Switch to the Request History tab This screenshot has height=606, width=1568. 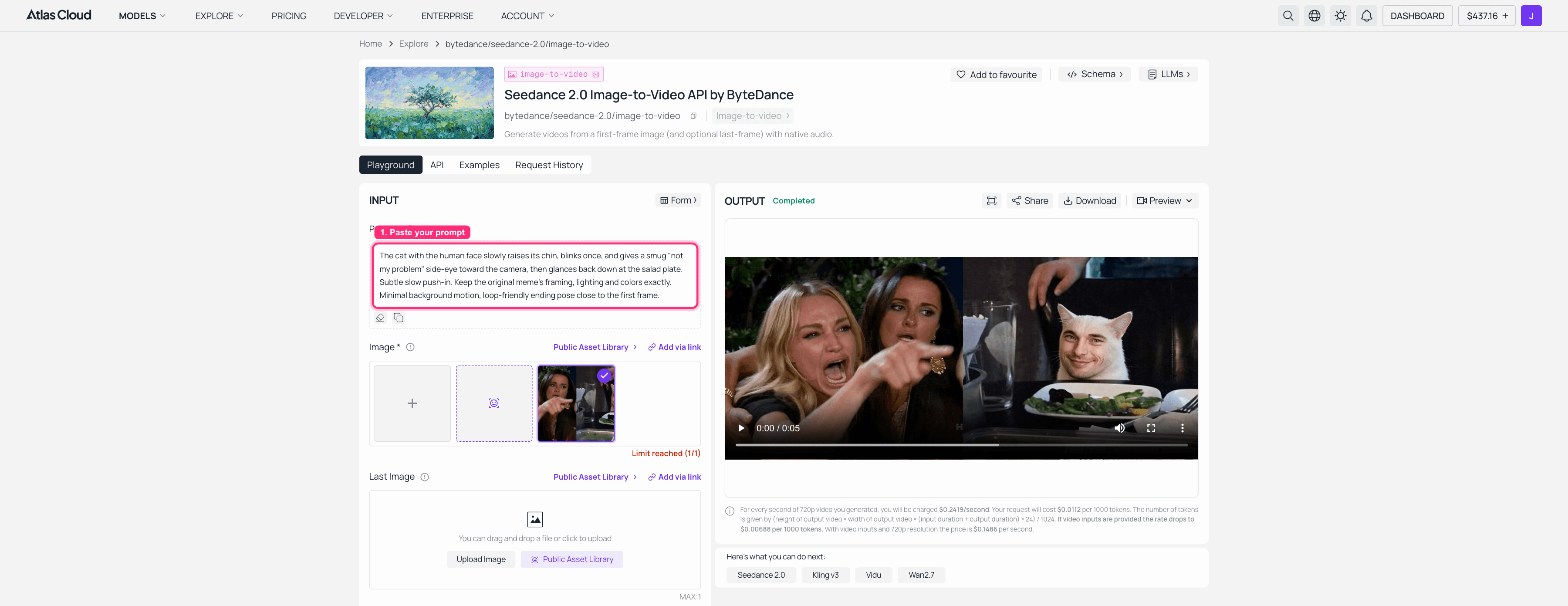click(549, 165)
